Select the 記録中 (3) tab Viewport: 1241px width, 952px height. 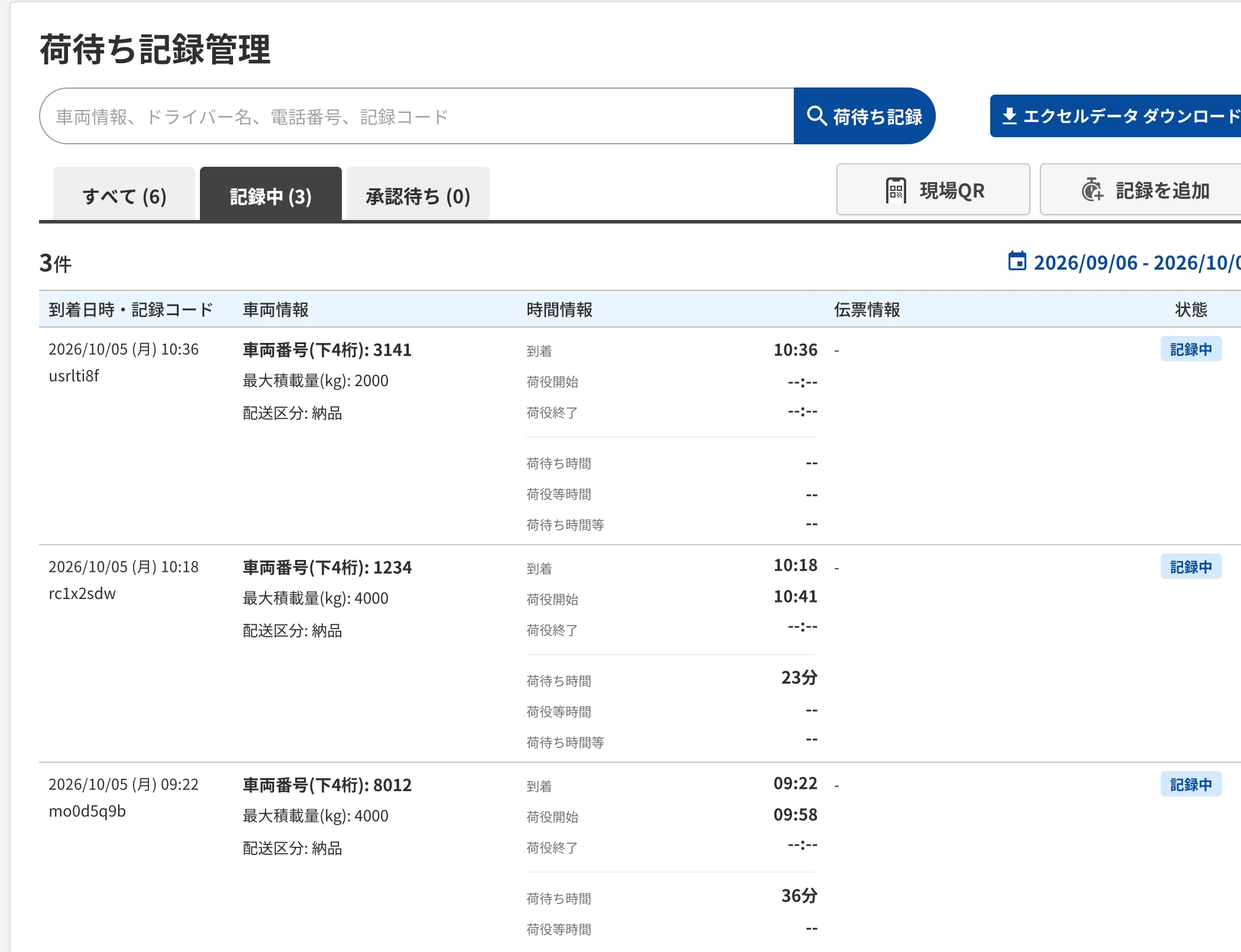click(271, 195)
